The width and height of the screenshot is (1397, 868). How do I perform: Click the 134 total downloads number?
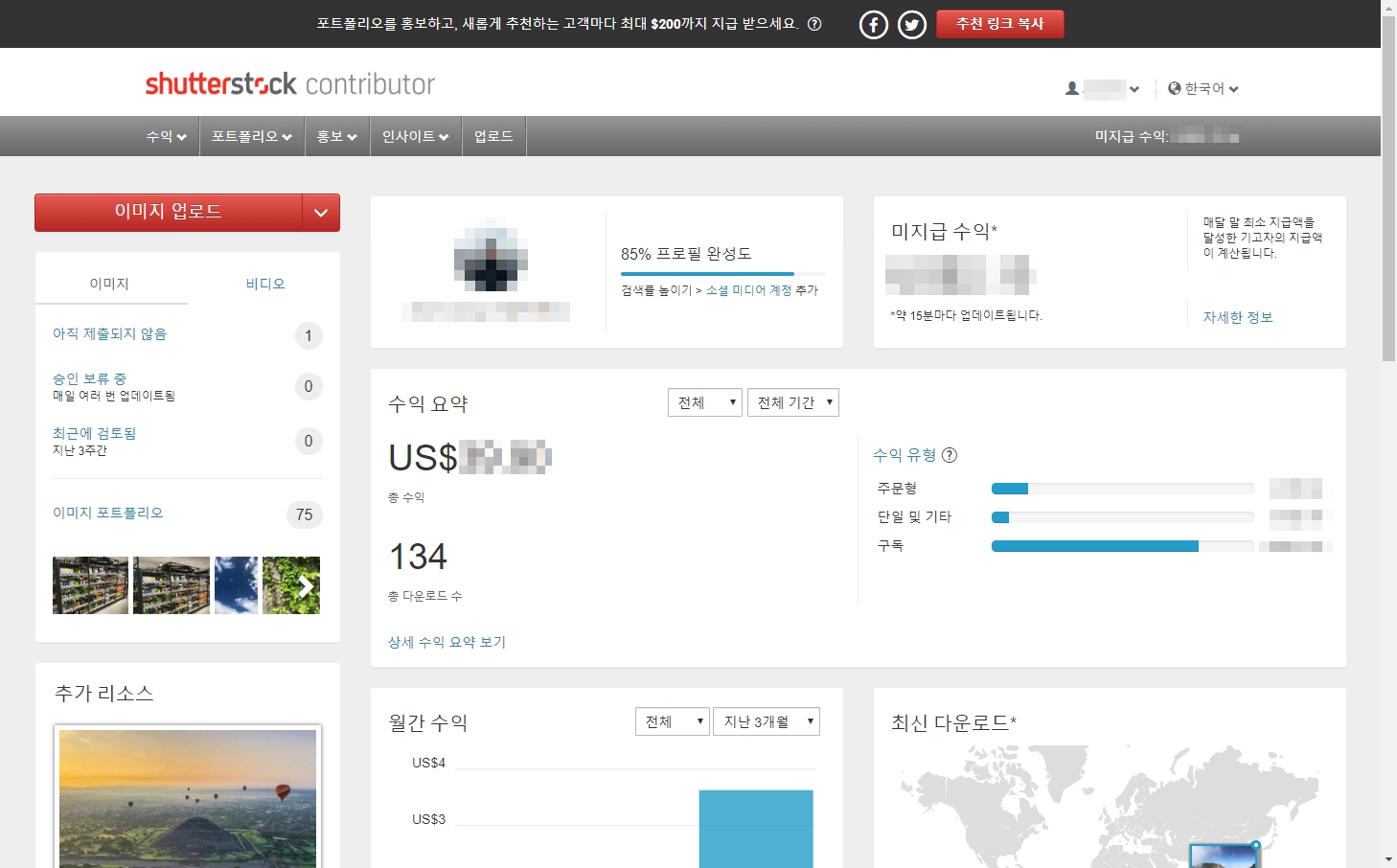[418, 557]
